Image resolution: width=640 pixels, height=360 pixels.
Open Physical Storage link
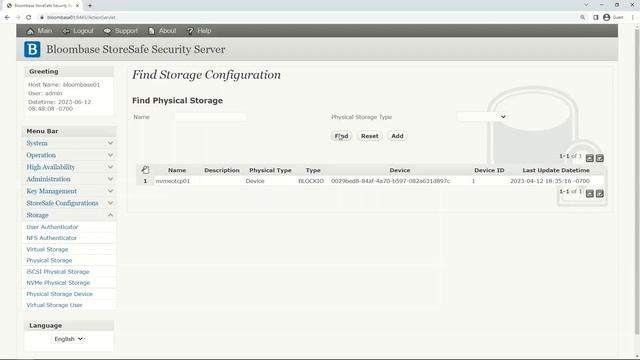pyautogui.click(x=49, y=260)
